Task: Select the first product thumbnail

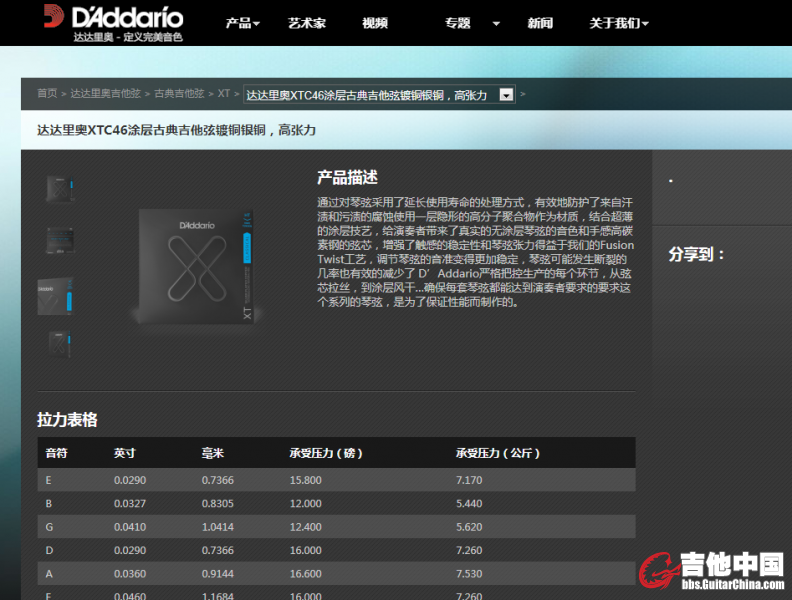Action: [61, 188]
